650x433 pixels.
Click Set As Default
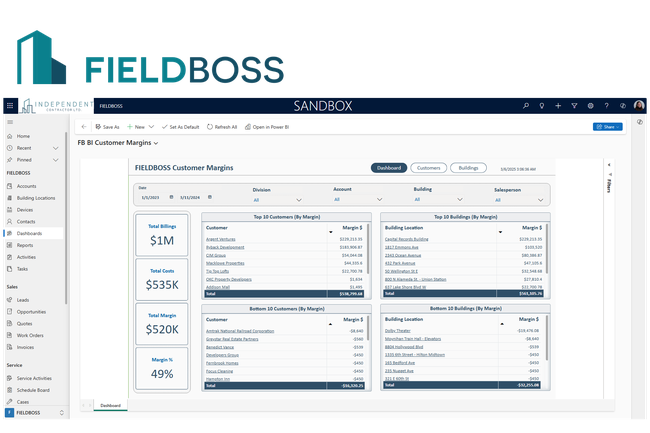point(181,127)
